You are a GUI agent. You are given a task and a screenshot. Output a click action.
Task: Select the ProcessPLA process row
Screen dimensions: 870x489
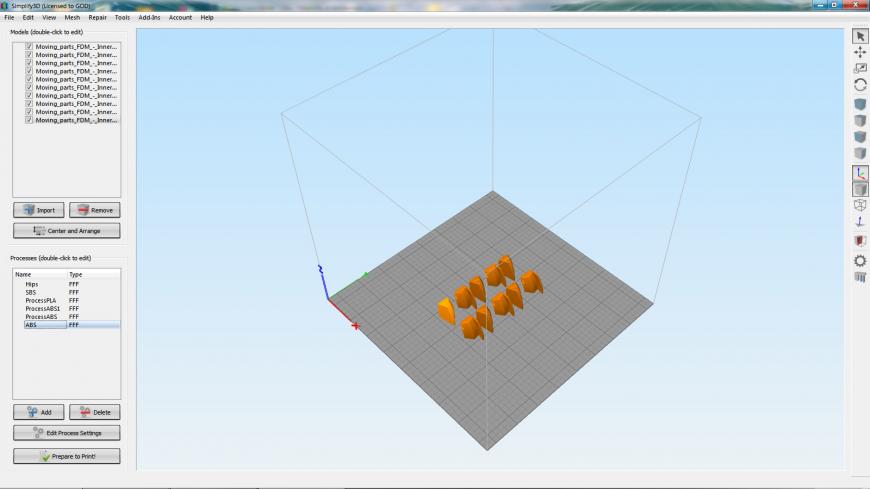click(67, 300)
